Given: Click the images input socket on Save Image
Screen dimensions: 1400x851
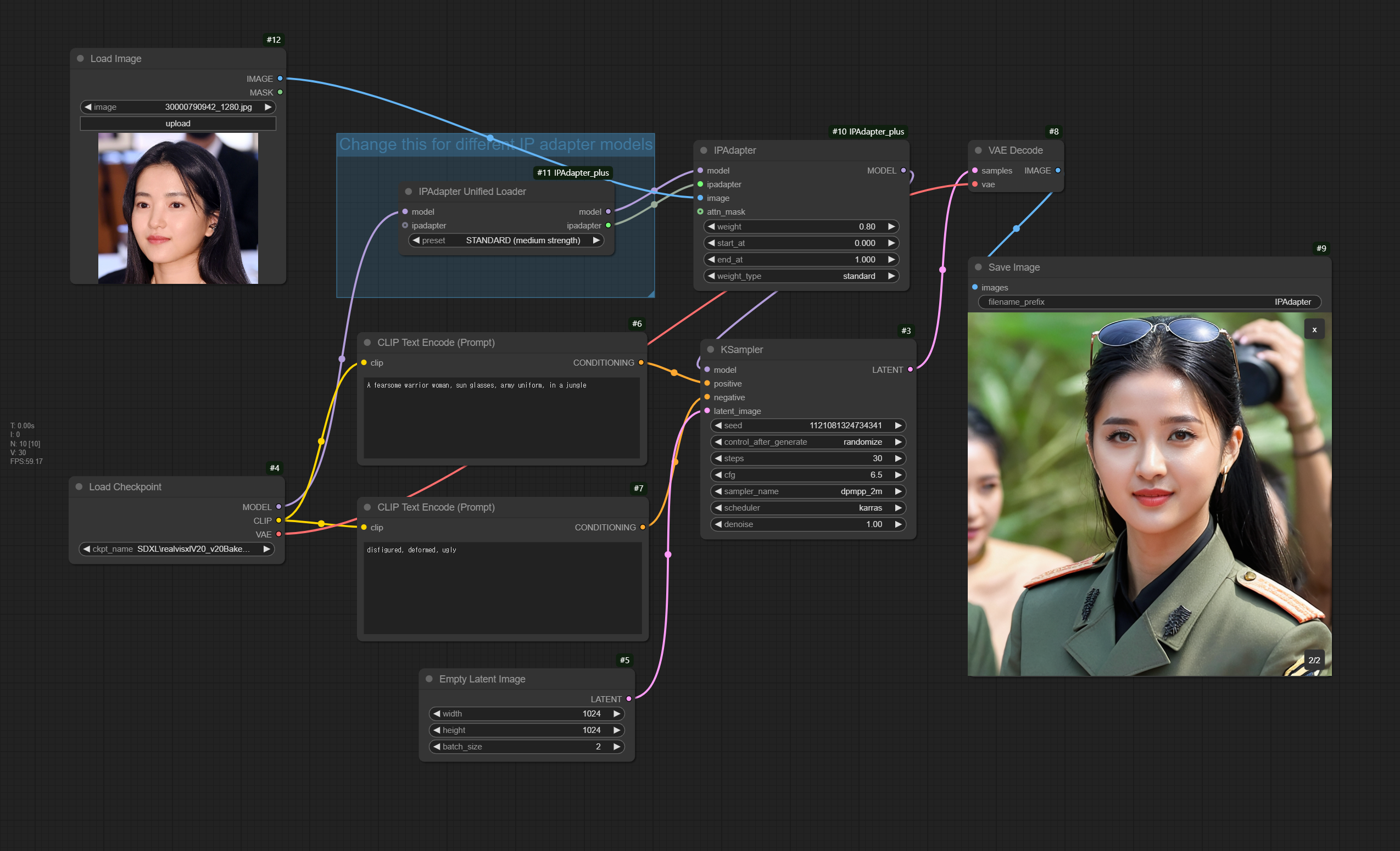Looking at the screenshot, I should 975,288.
